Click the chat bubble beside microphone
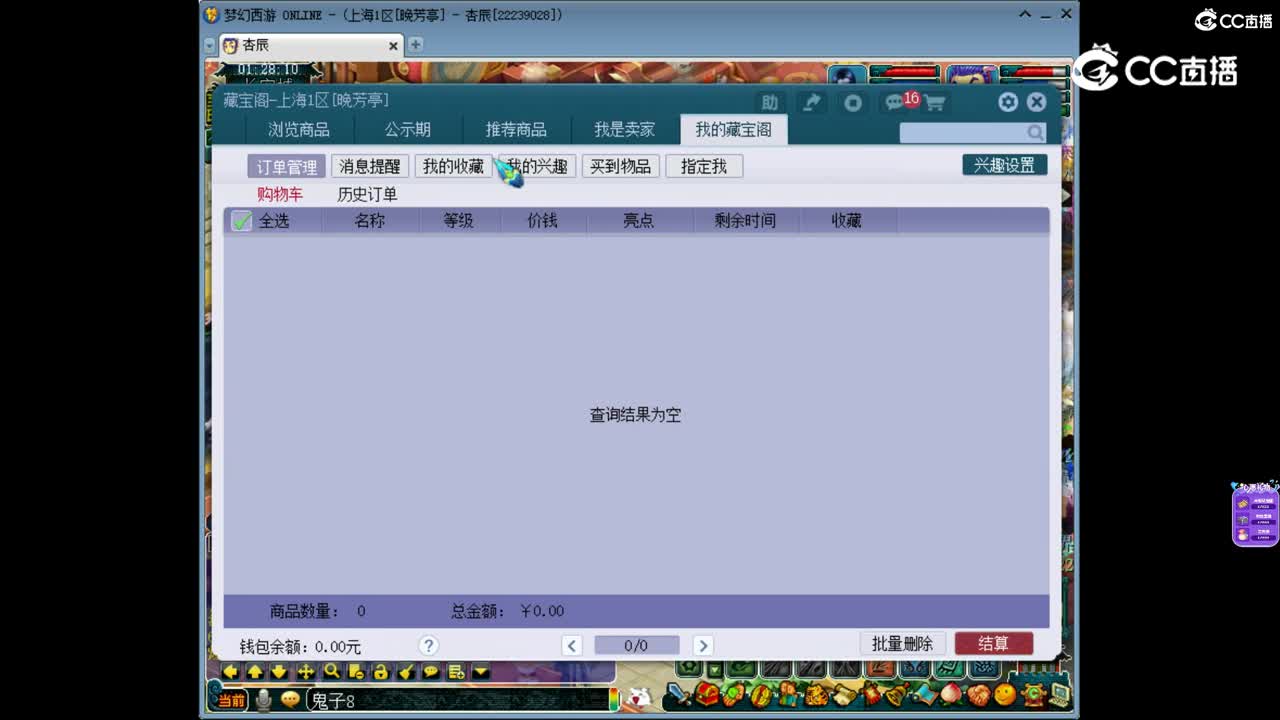This screenshot has width=1280, height=720. pyautogui.click(x=290, y=700)
